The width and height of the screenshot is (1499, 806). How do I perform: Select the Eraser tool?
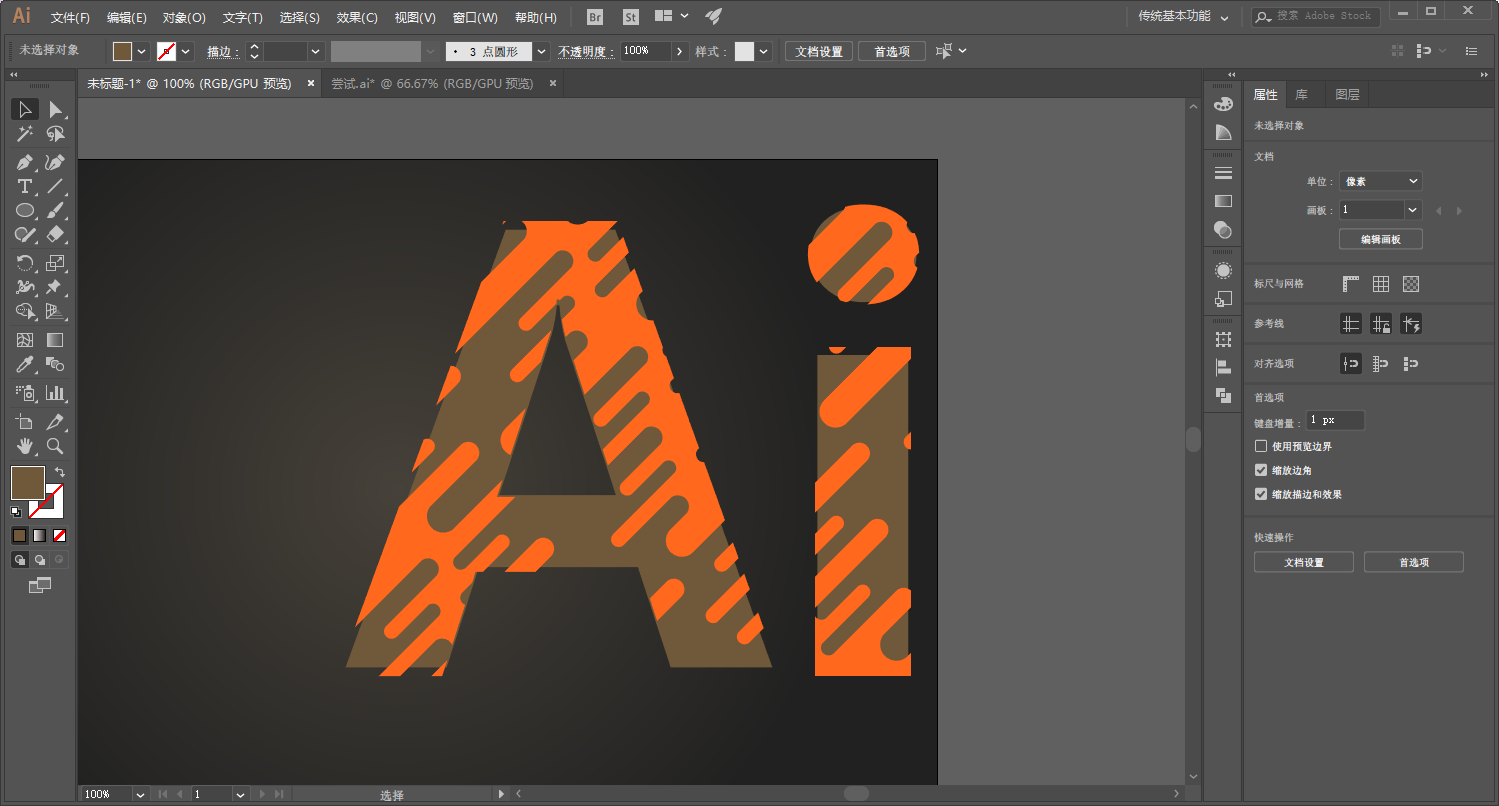coord(55,234)
